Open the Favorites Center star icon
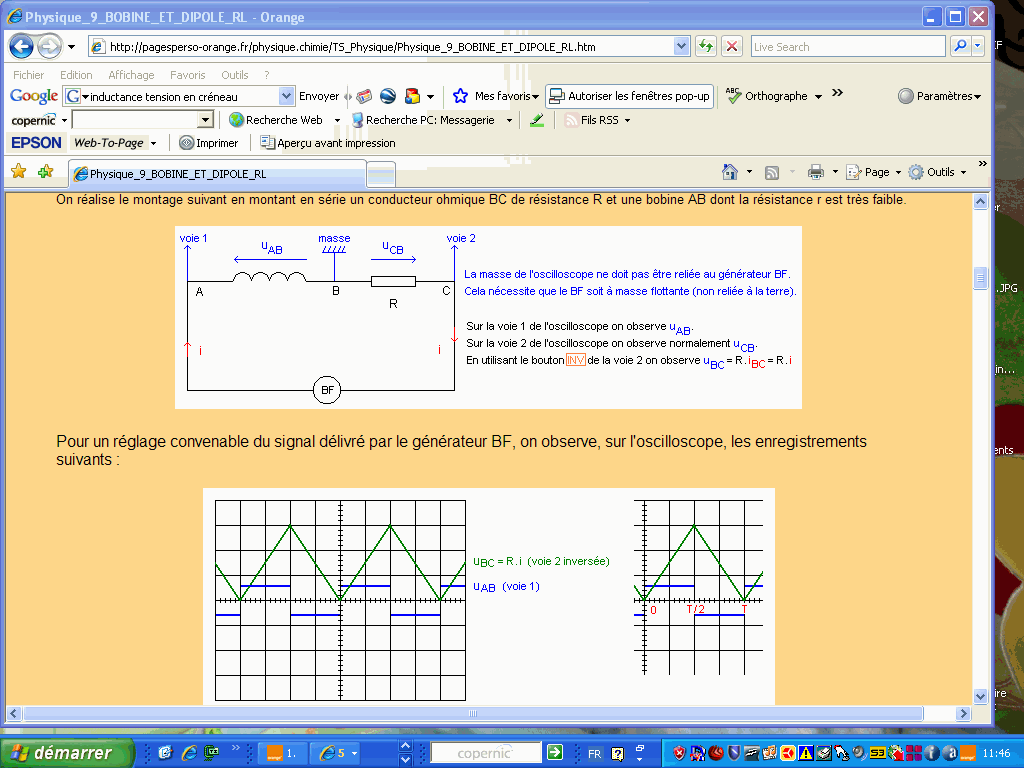 [x=19, y=172]
